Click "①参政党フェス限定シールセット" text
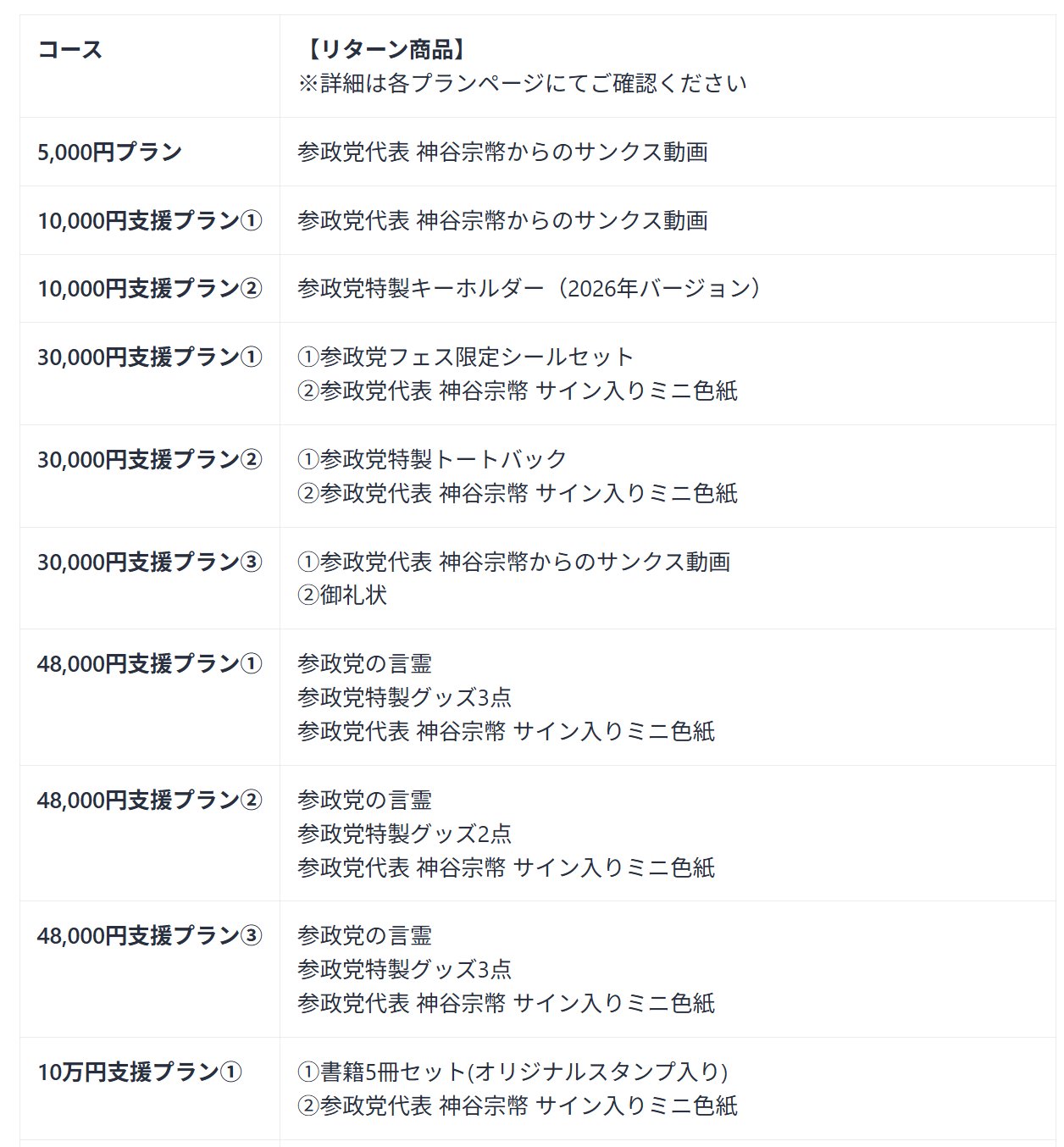This screenshot has height=1147, width=1064. pyautogui.click(x=465, y=357)
